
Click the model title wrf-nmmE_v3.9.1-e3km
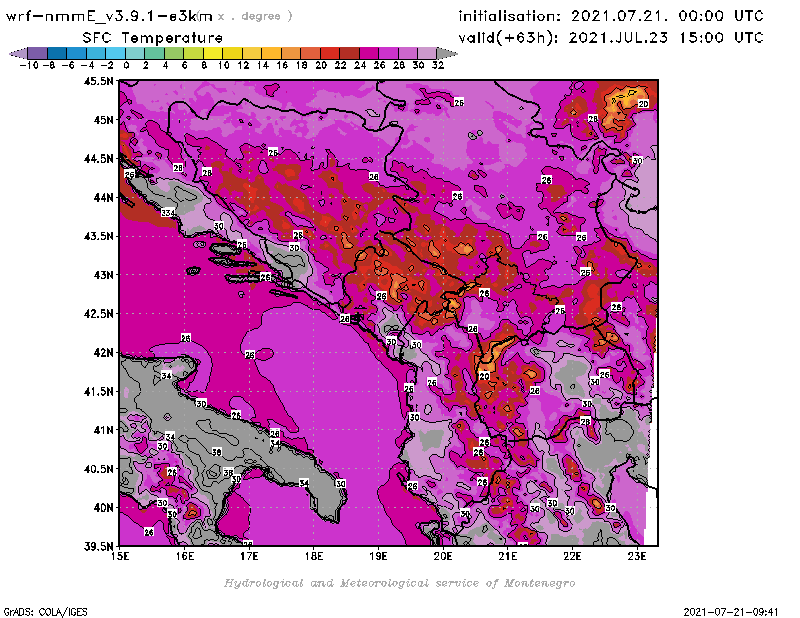point(109,16)
